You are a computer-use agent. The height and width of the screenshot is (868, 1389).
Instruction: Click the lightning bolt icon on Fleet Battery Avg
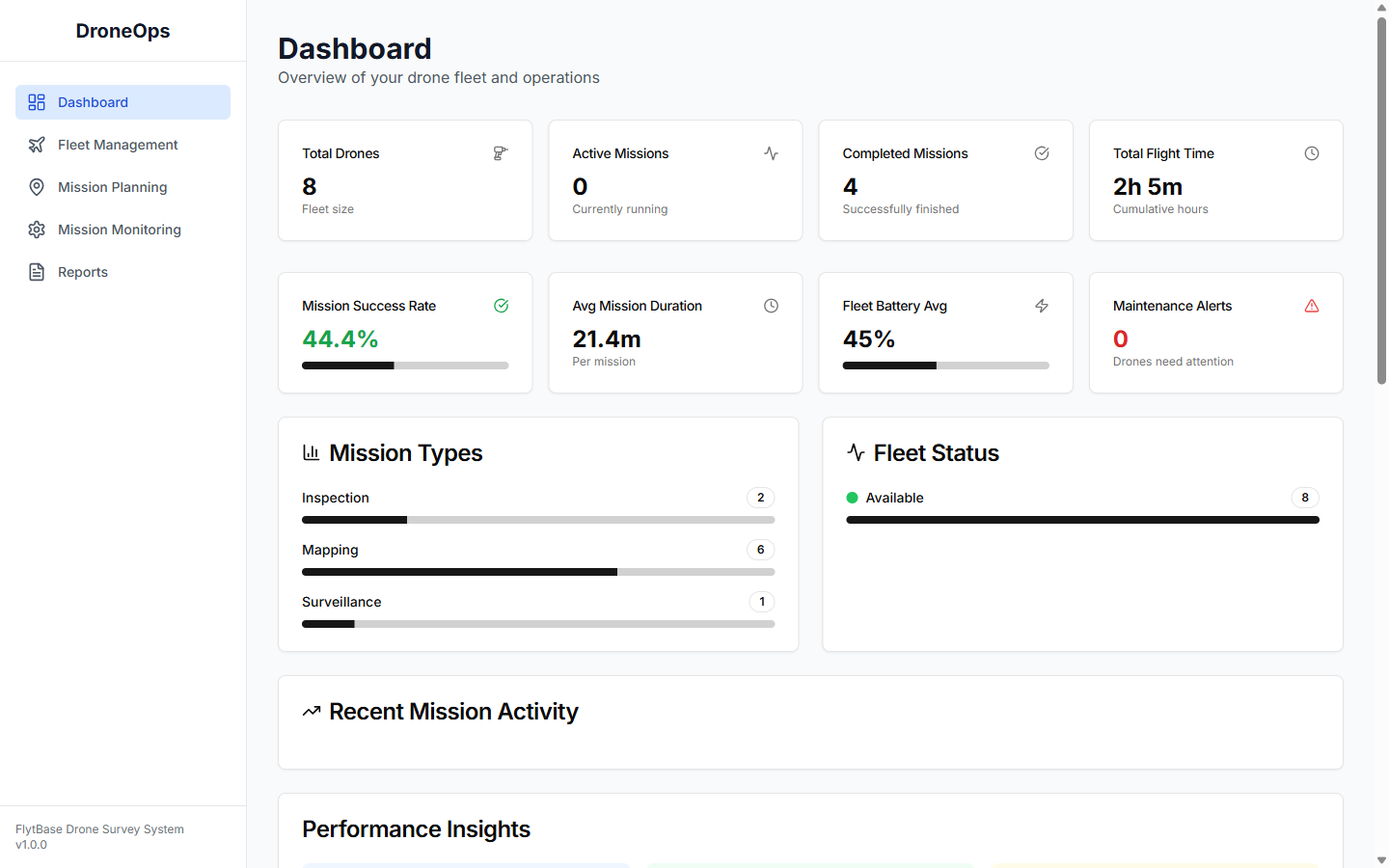click(1042, 306)
